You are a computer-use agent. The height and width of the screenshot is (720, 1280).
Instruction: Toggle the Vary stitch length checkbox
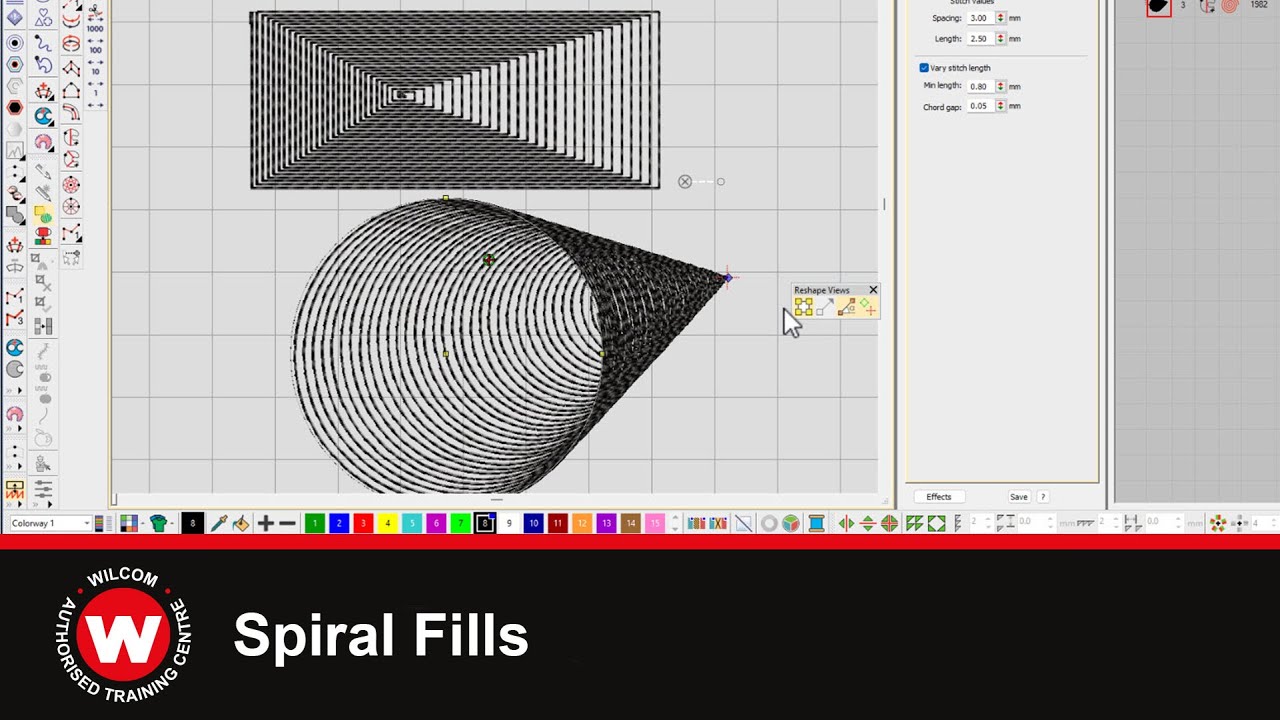click(924, 68)
